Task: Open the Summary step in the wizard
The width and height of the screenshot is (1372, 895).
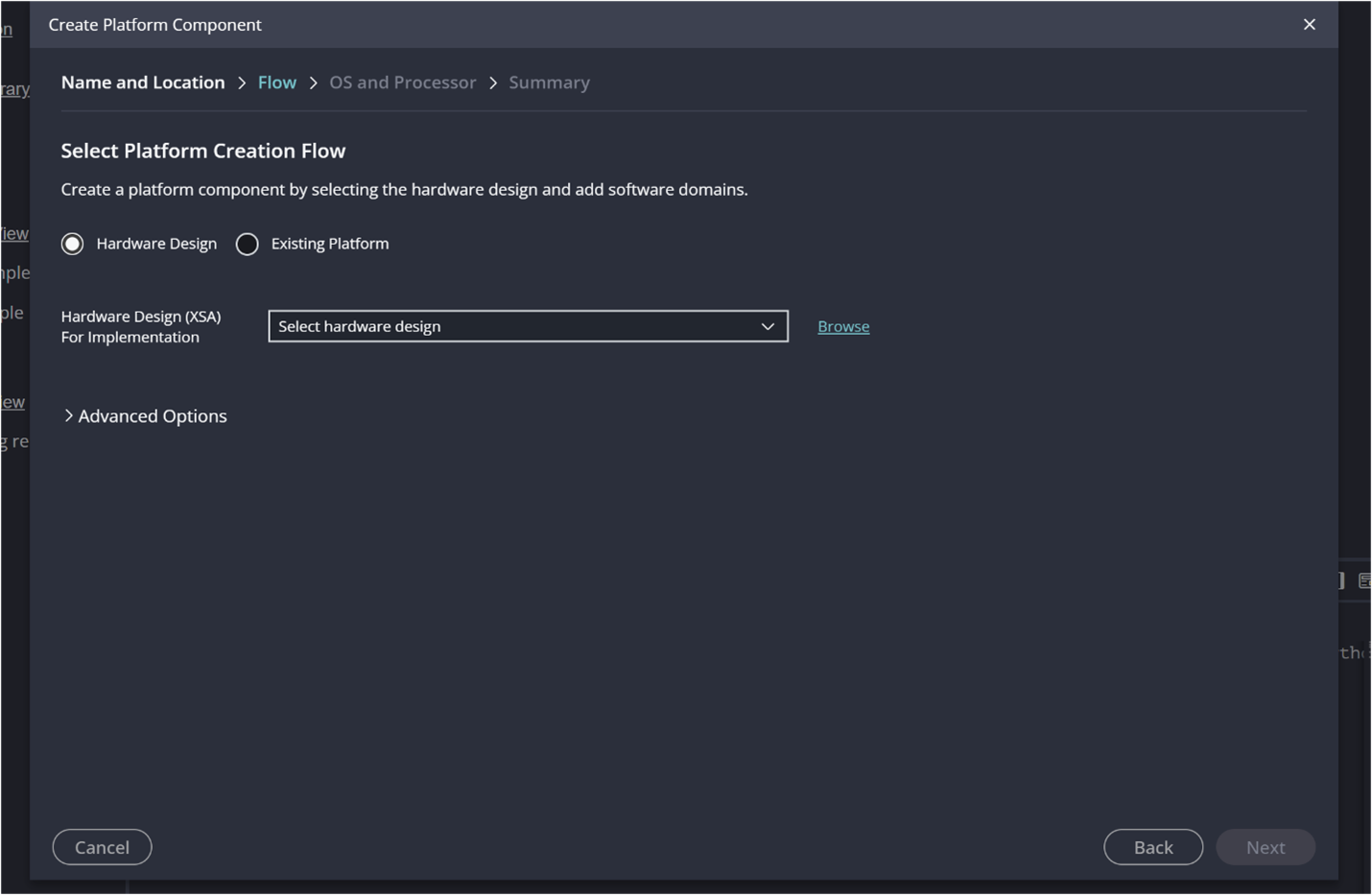Action: tap(549, 82)
